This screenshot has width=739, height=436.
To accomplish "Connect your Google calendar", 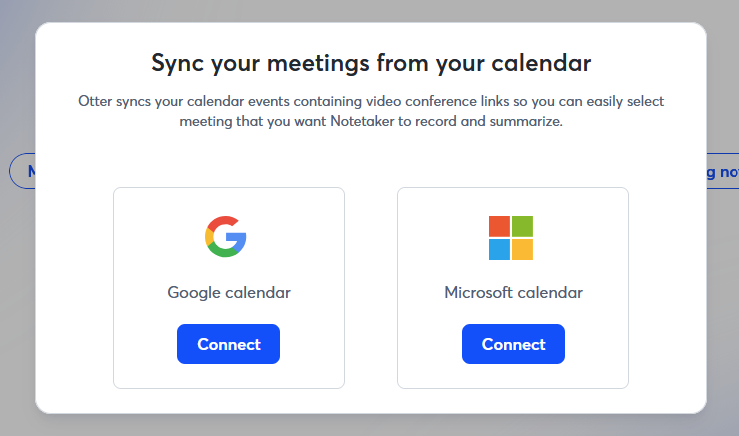I will (x=228, y=344).
